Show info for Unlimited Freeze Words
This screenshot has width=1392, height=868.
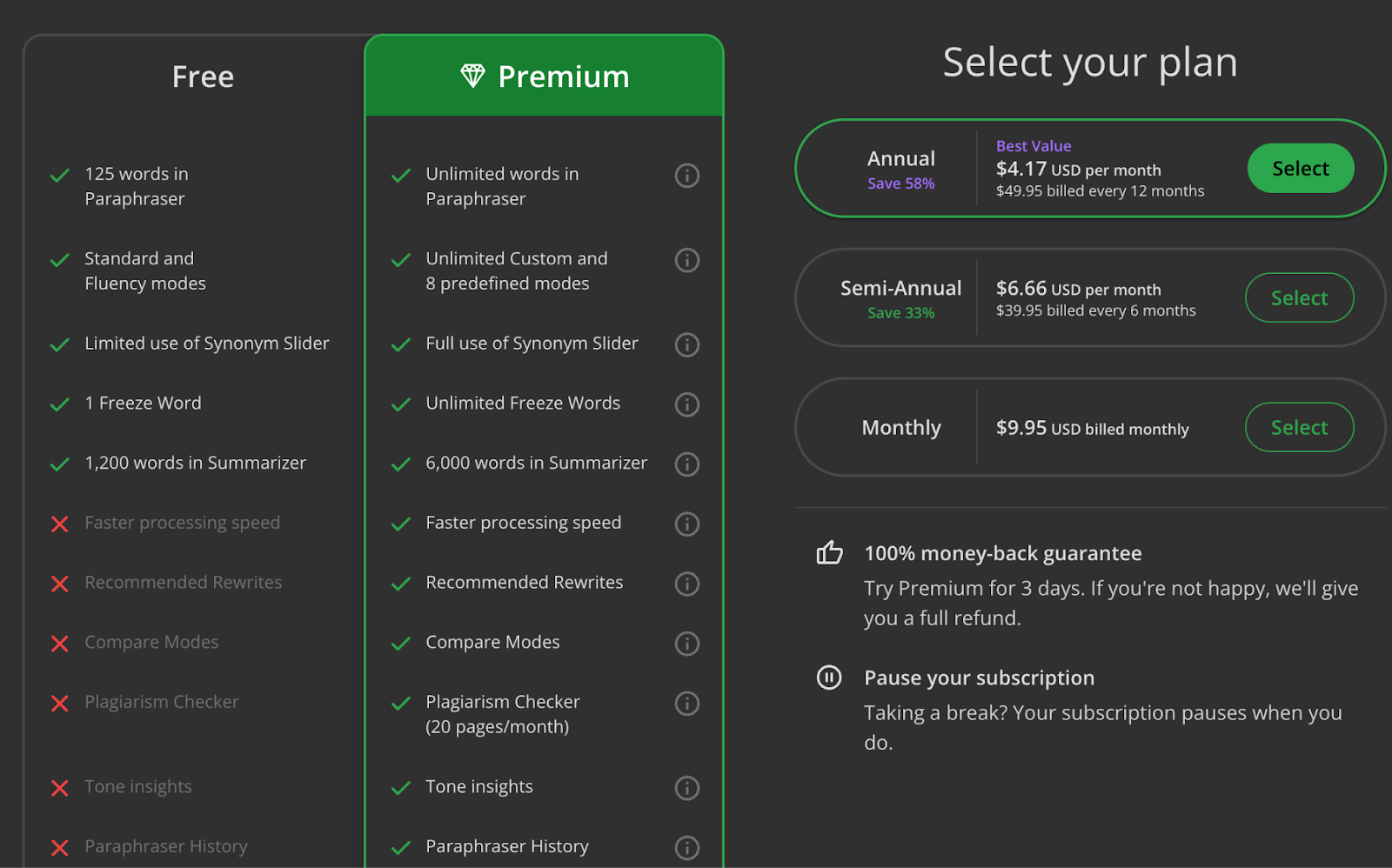[687, 404]
